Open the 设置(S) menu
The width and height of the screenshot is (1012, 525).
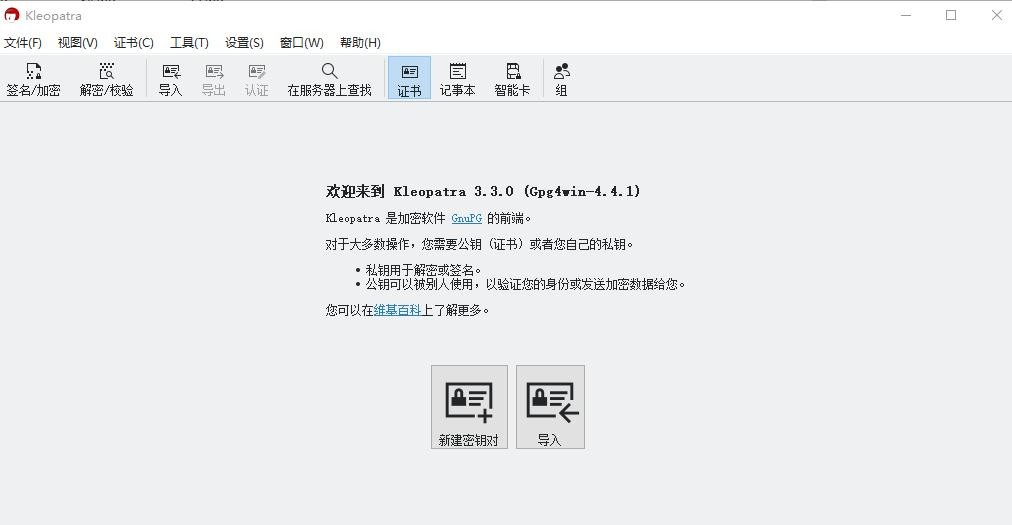244,43
